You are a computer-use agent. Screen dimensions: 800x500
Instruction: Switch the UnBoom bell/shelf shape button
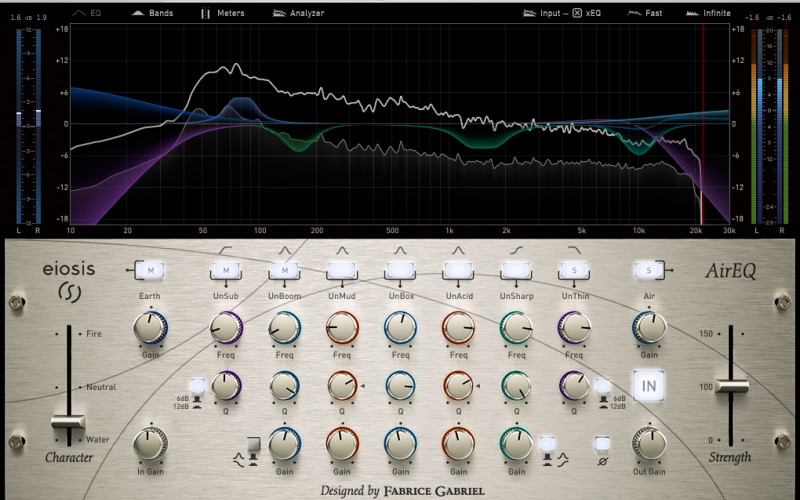253,445
